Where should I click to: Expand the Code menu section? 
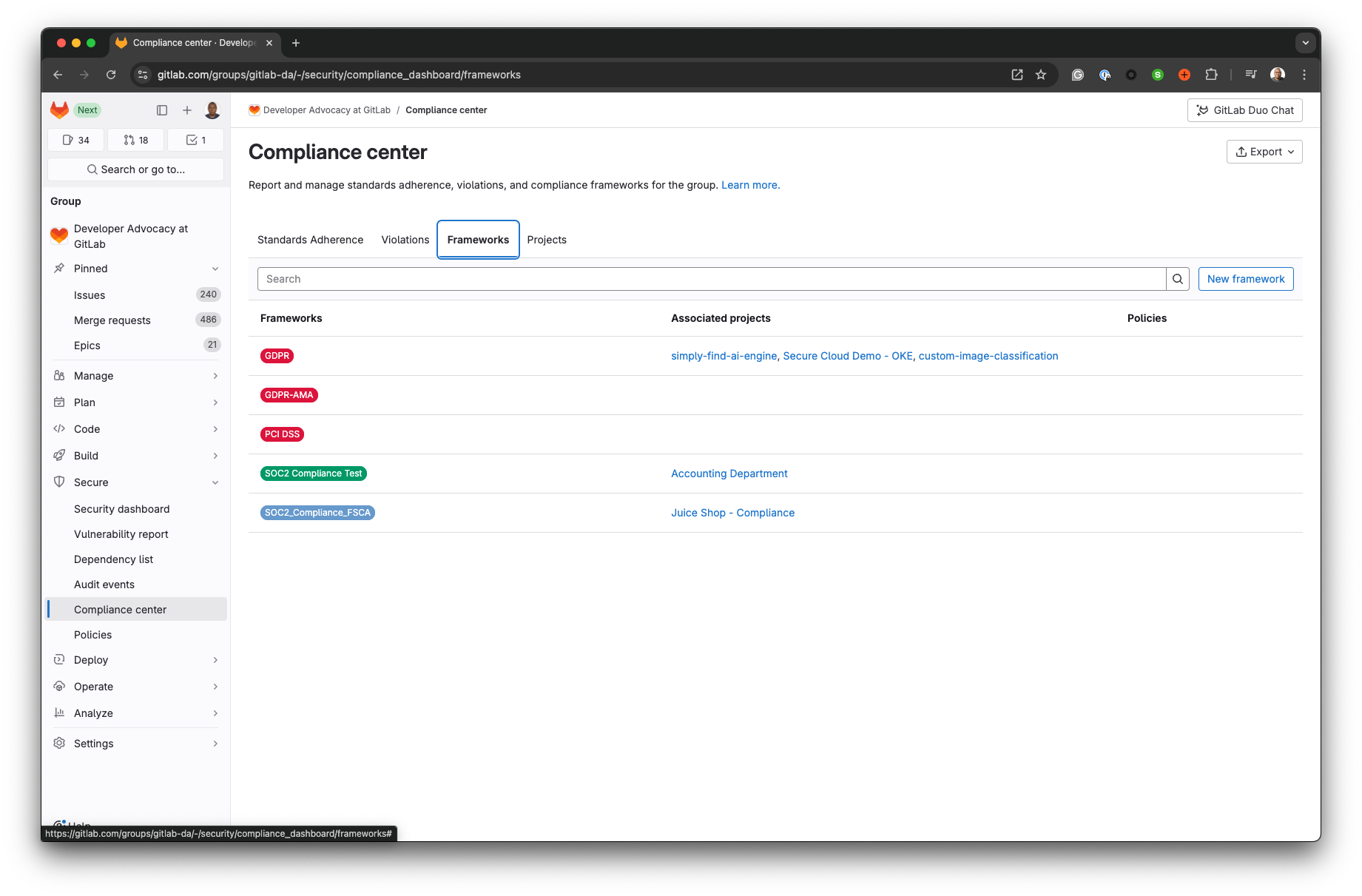[x=136, y=429]
